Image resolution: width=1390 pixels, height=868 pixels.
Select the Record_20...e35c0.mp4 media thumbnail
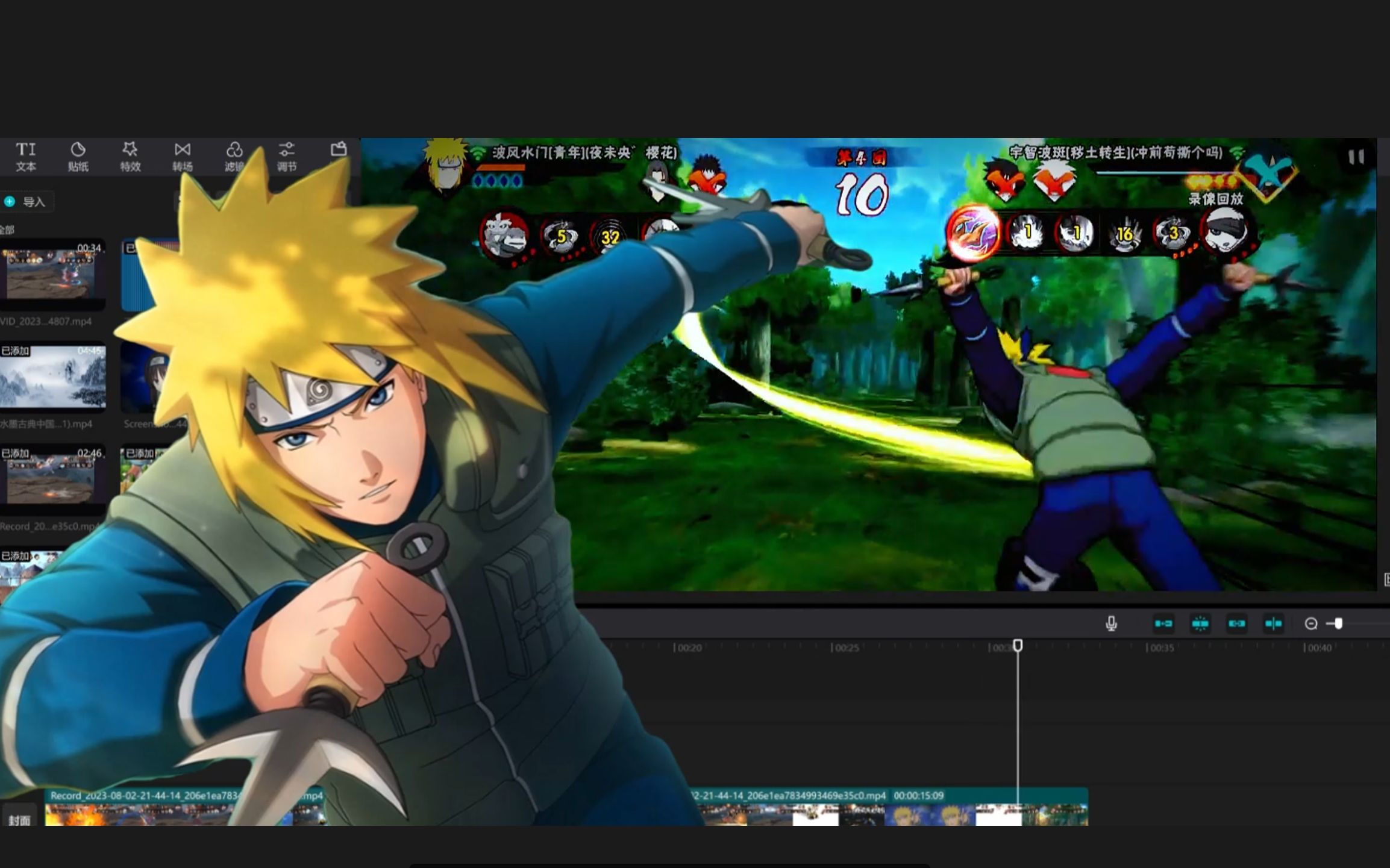click(53, 479)
